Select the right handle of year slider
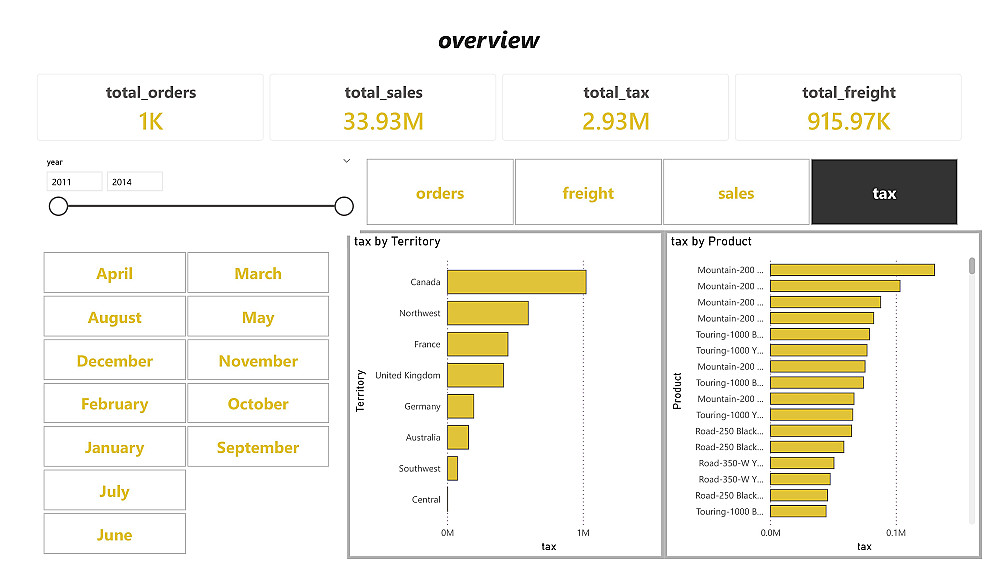The height and width of the screenshot is (578, 1000). point(344,206)
